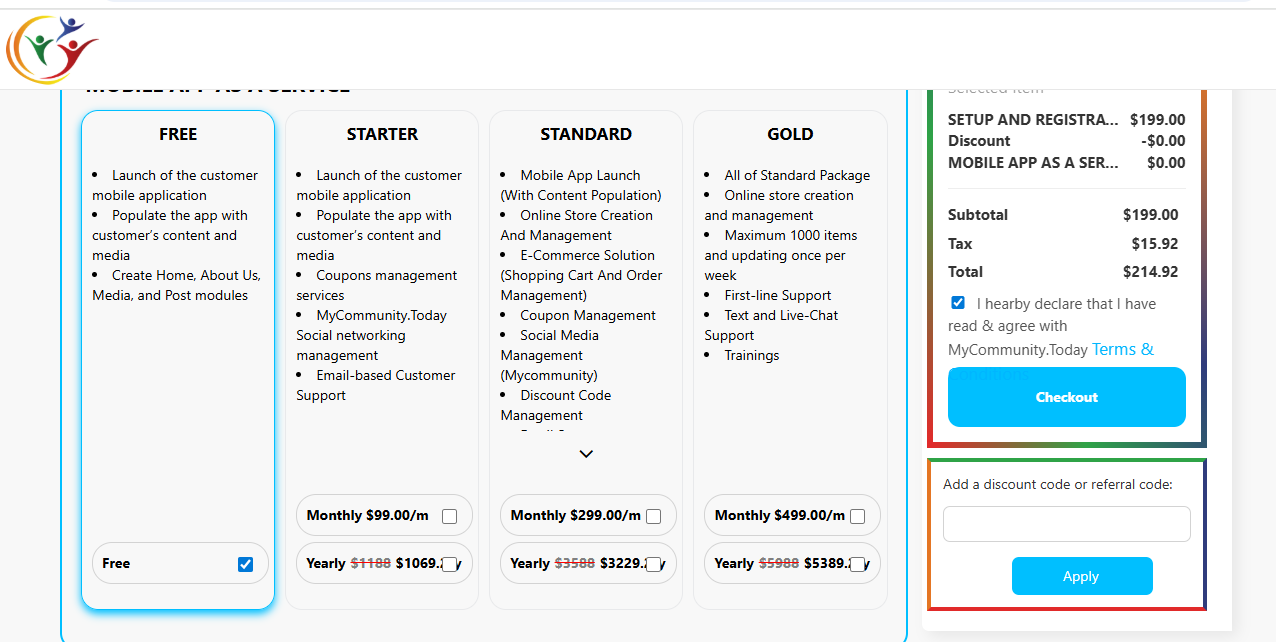This screenshot has height=642, width=1276.
Task: Click the Setup and Registration line item
Action: [1033, 120]
